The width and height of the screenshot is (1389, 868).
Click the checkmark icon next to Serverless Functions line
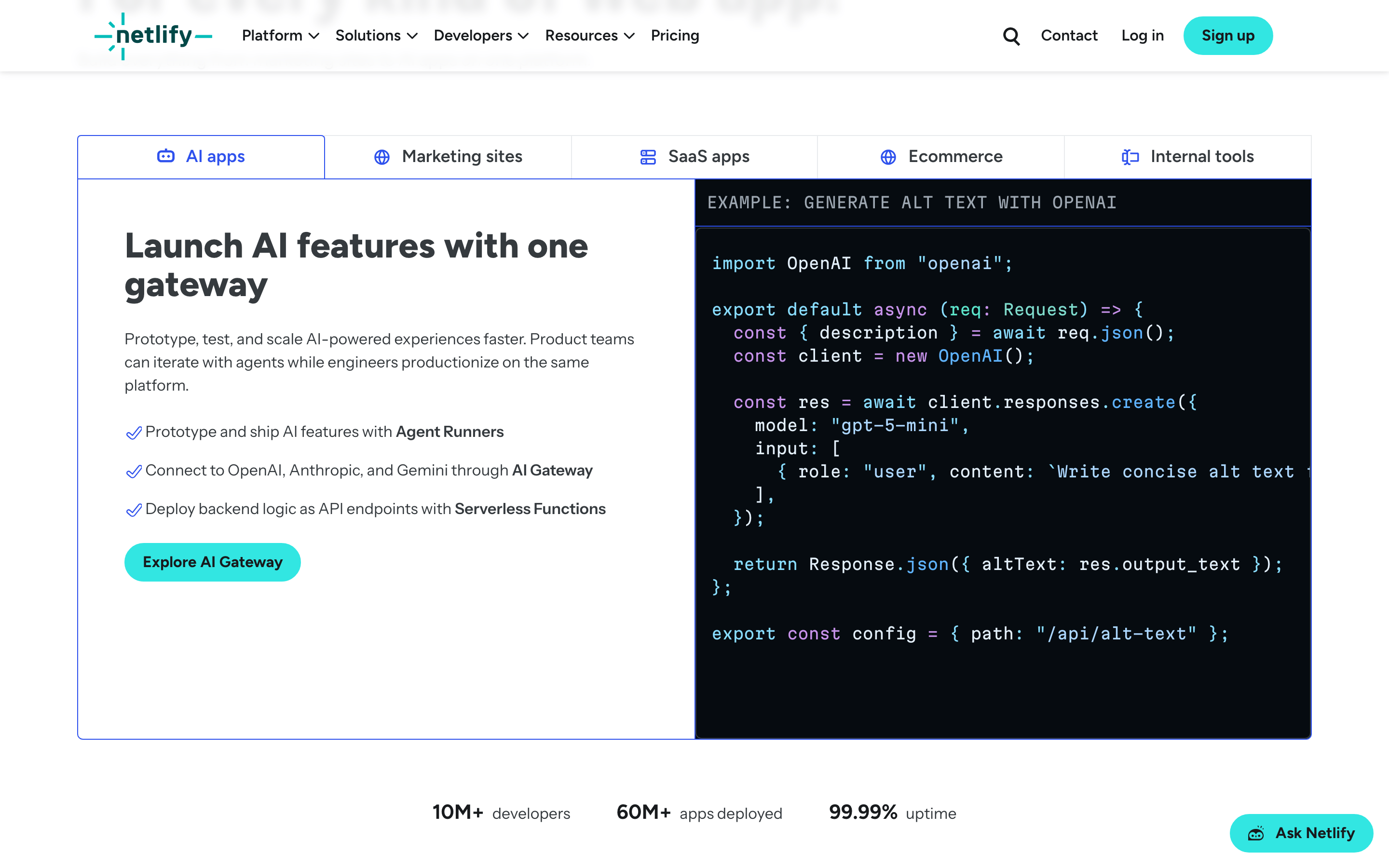coord(134,510)
